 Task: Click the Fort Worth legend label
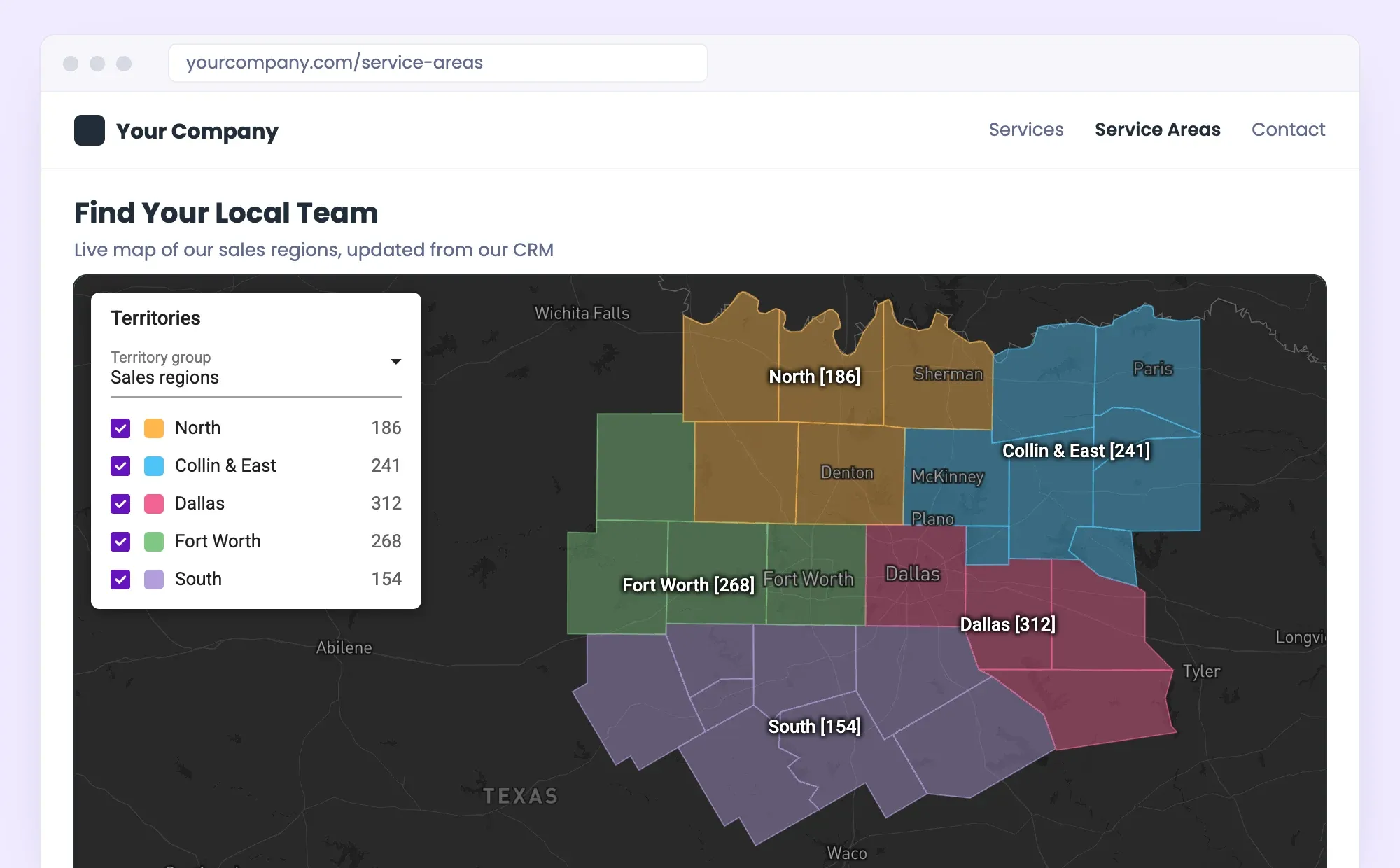(x=218, y=541)
